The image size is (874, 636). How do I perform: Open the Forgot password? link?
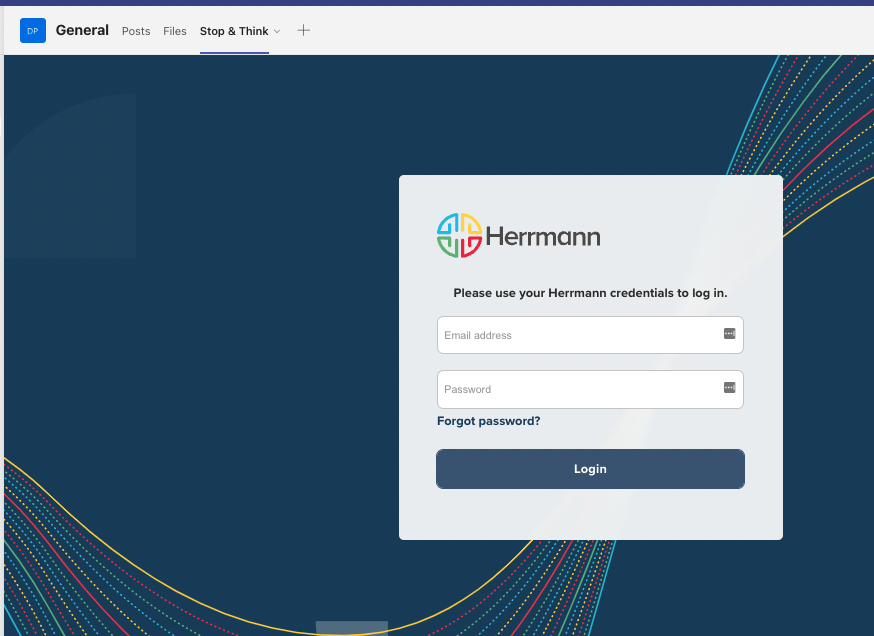click(x=488, y=421)
